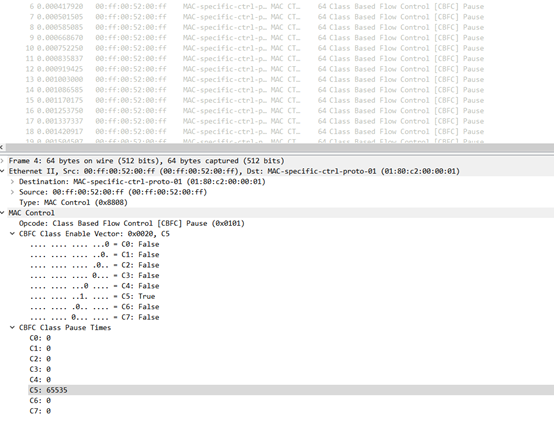Screen dimensions: 555x428
Task: Select the C0: False bit line
Action: point(95,244)
